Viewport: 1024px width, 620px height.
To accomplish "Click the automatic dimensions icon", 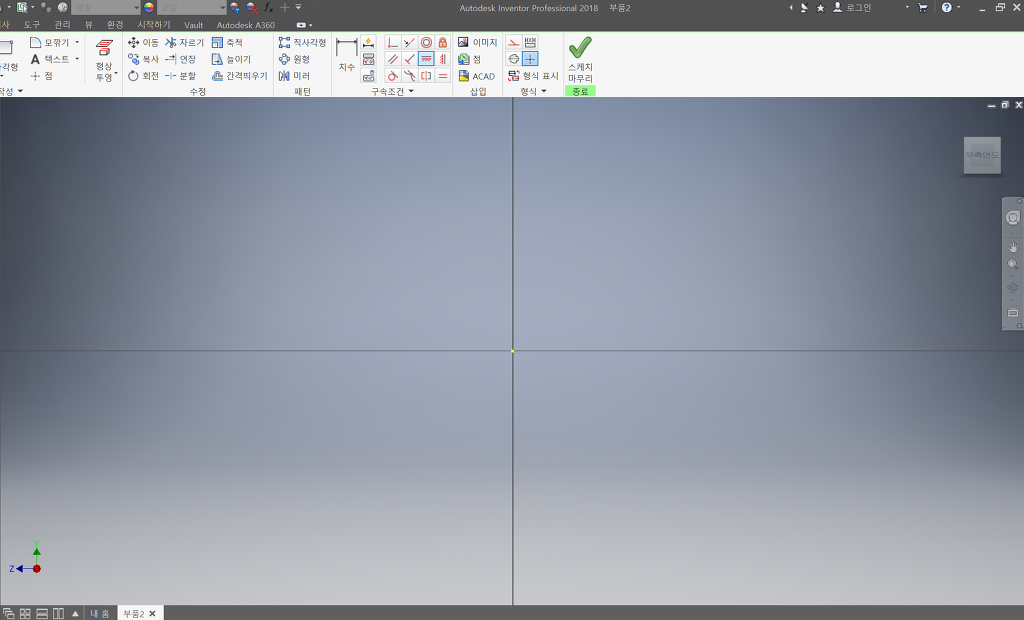I will pos(368,42).
